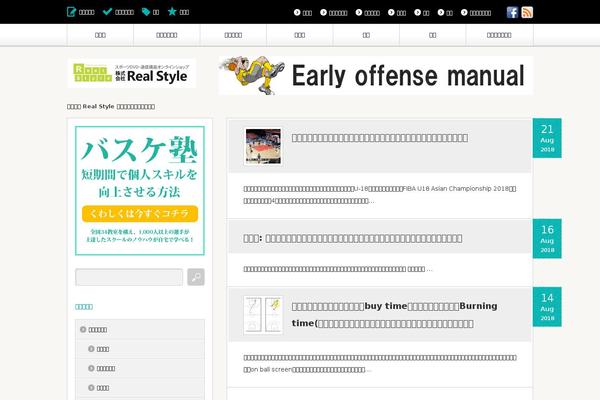
Task: Click the 16 Aug 2018 date badge
Action: [x=547, y=238]
